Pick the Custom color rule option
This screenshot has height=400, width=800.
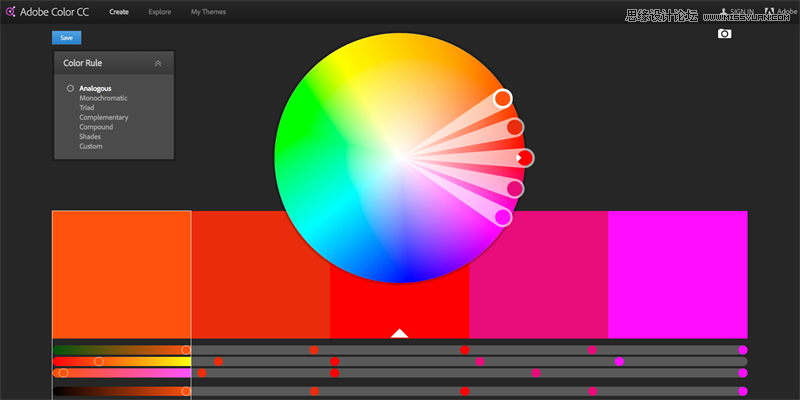pos(91,147)
